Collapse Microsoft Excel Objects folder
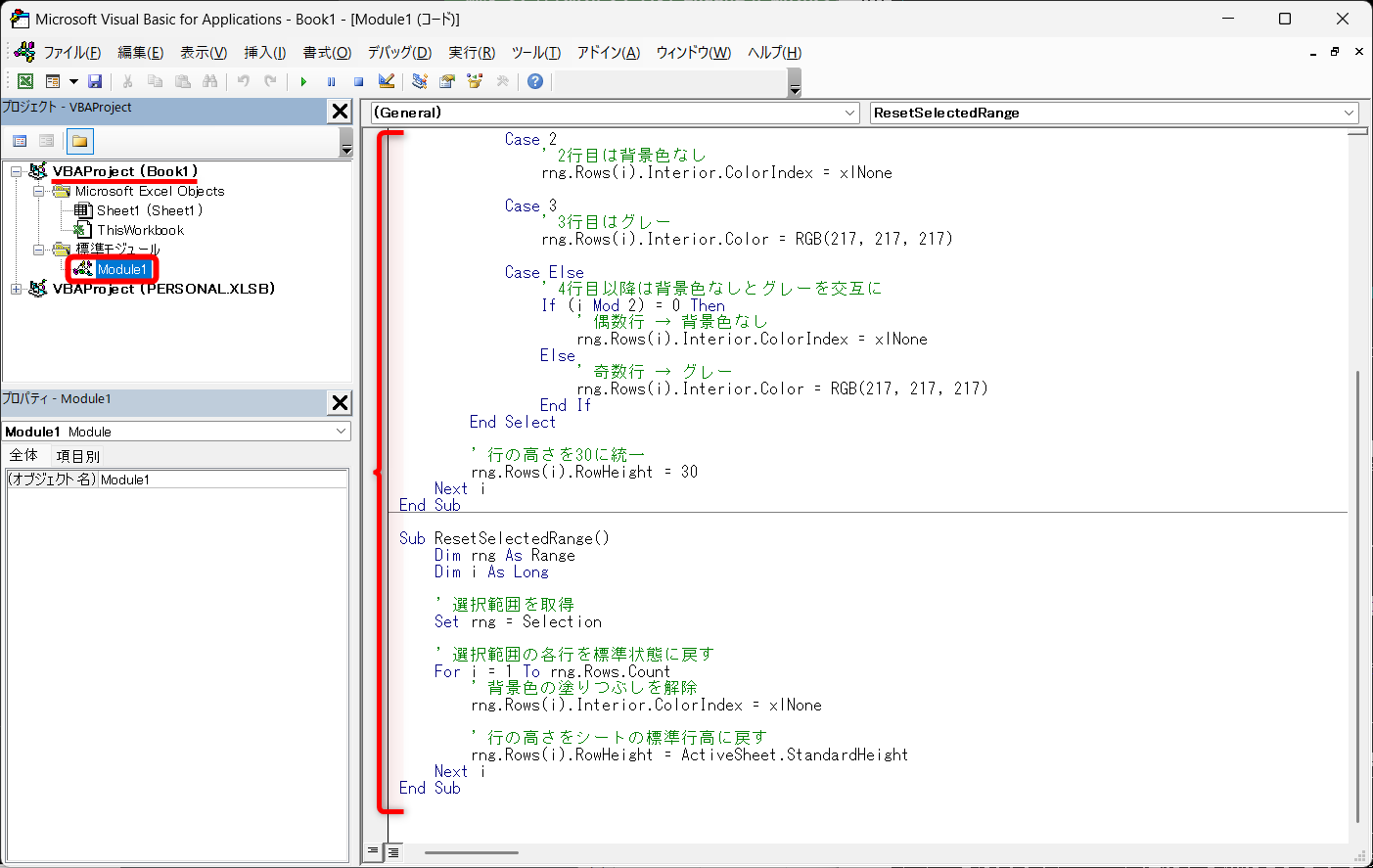The height and width of the screenshot is (868, 1373). pyautogui.click(x=38, y=191)
